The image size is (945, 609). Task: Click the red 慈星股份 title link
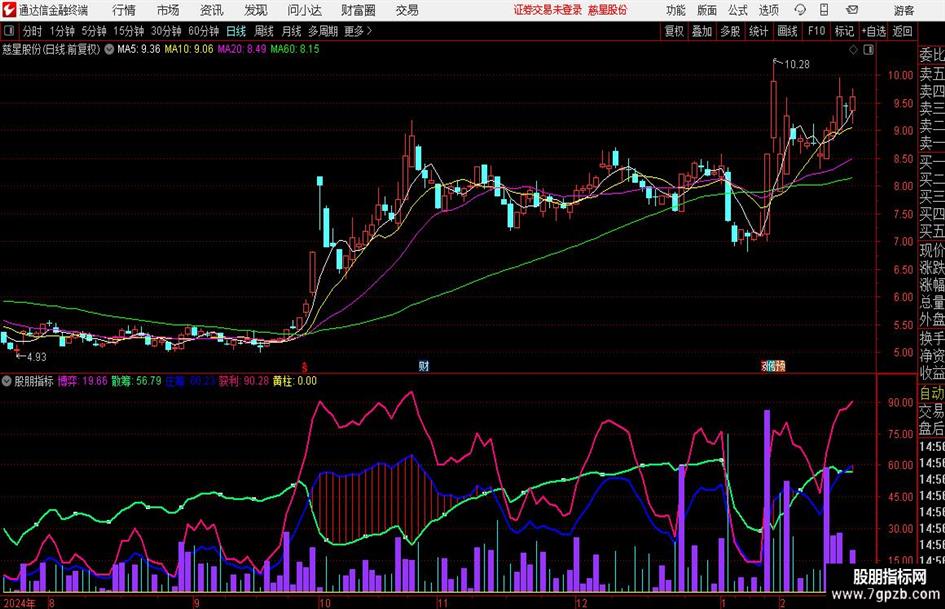[608, 10]
